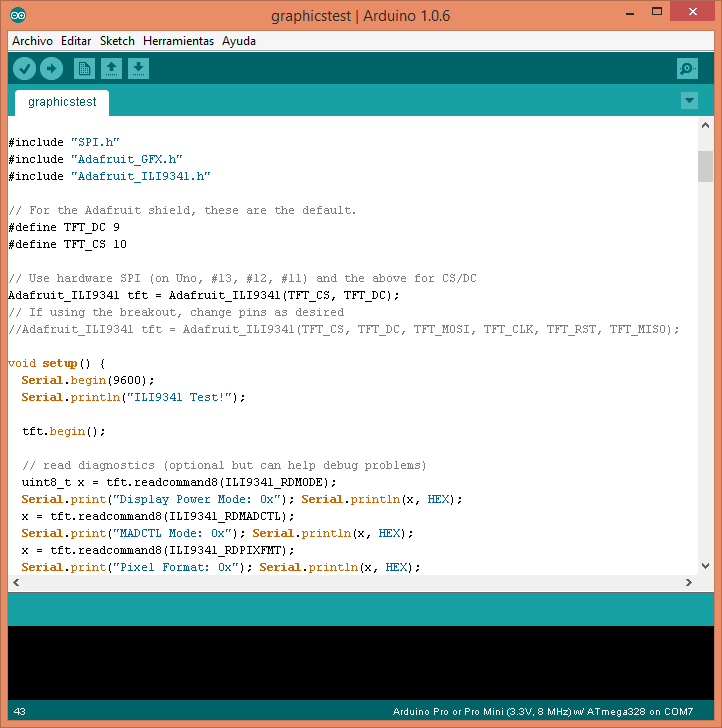722x728 pixels.
Task: Create a new sketch with New icon
Action: pyautogui.click(x=85, y=68)
